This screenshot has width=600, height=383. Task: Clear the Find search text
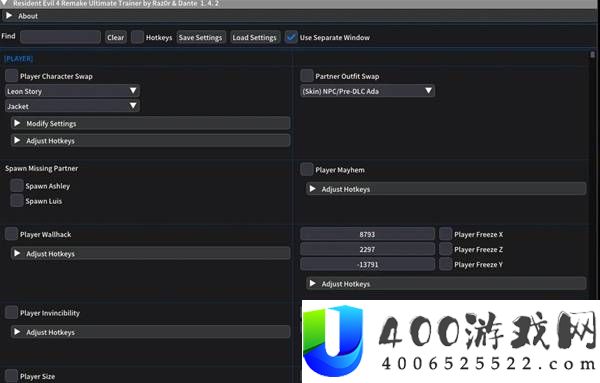click(116, 37)
